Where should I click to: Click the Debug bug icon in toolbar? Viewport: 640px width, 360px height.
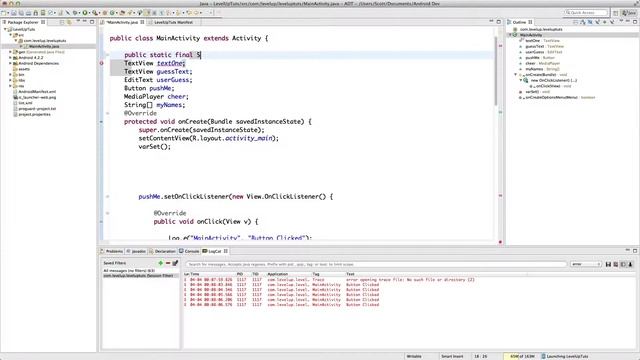coord(75,13)
